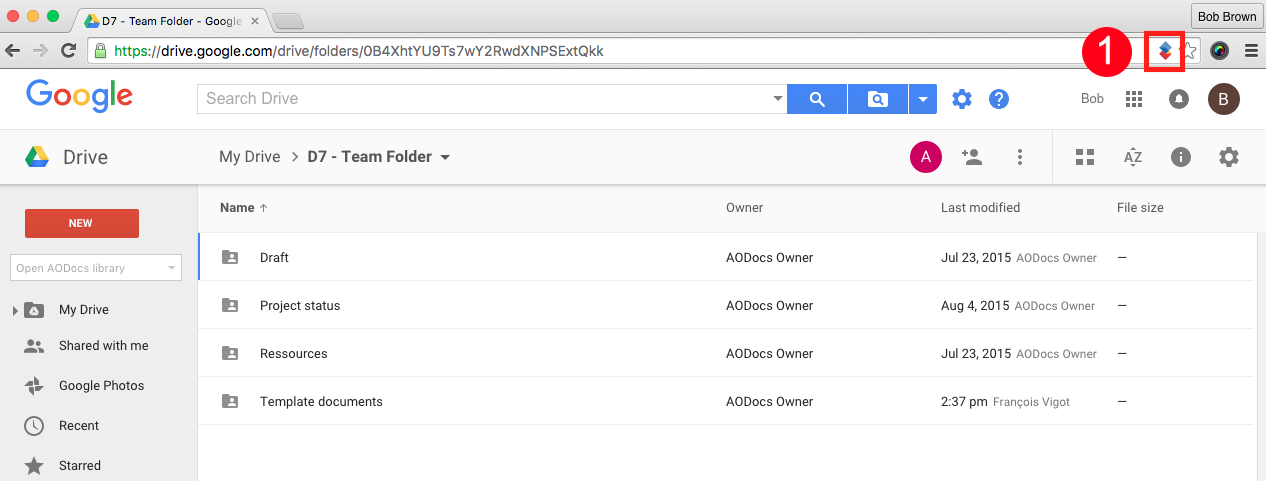Expand search options dropdown in search box
This screenshot has width=1266, height=481.
[778, 99]
